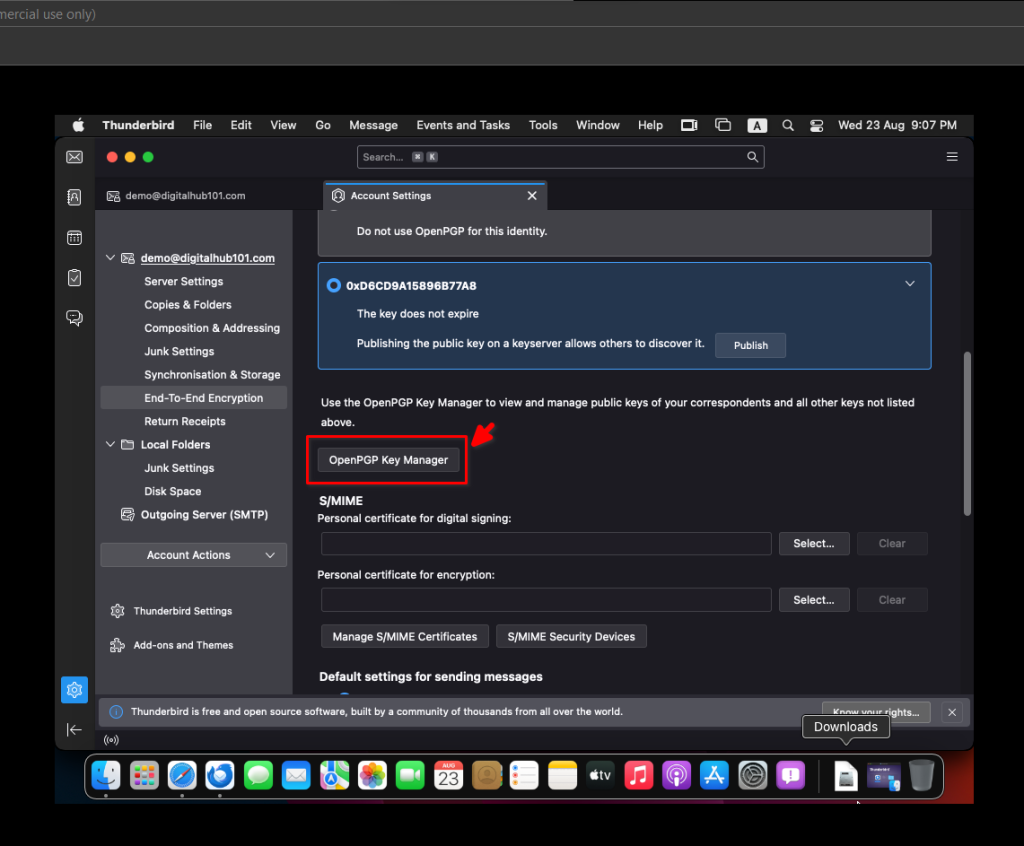This screenshot has width=1024, height=846.
Task: Dismiss the Thunderbird info notification bar
Action: [x=952, y=712]
